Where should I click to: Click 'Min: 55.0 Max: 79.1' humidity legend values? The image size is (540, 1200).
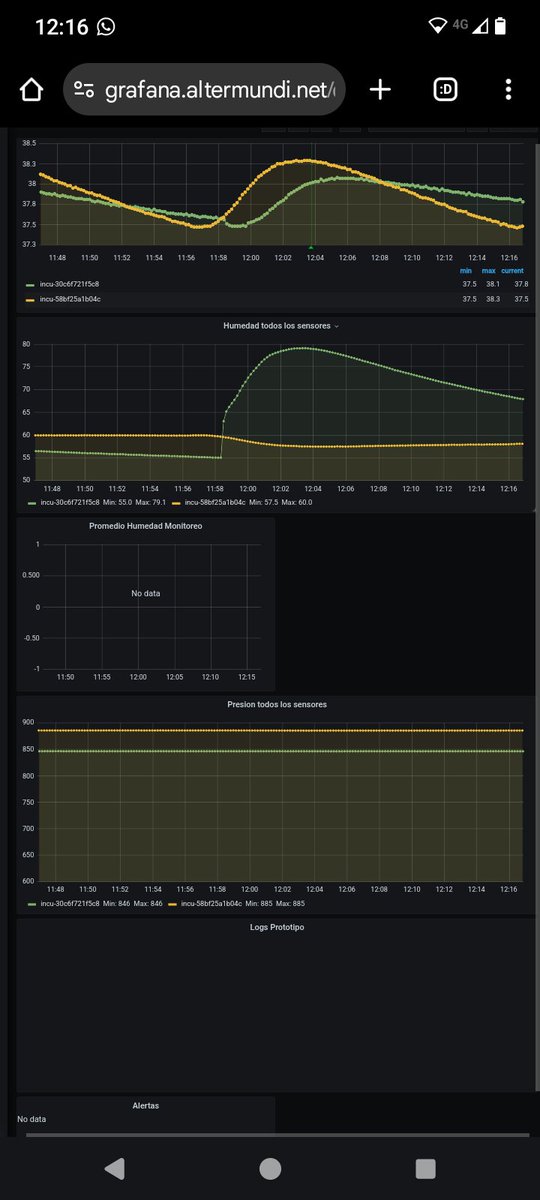point(134,502)
